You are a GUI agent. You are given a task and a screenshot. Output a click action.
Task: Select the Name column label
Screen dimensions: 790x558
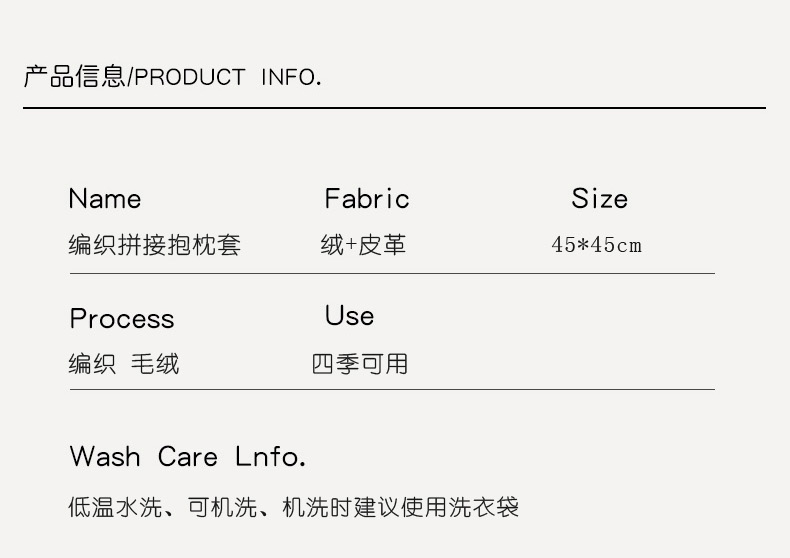(105, 199)
